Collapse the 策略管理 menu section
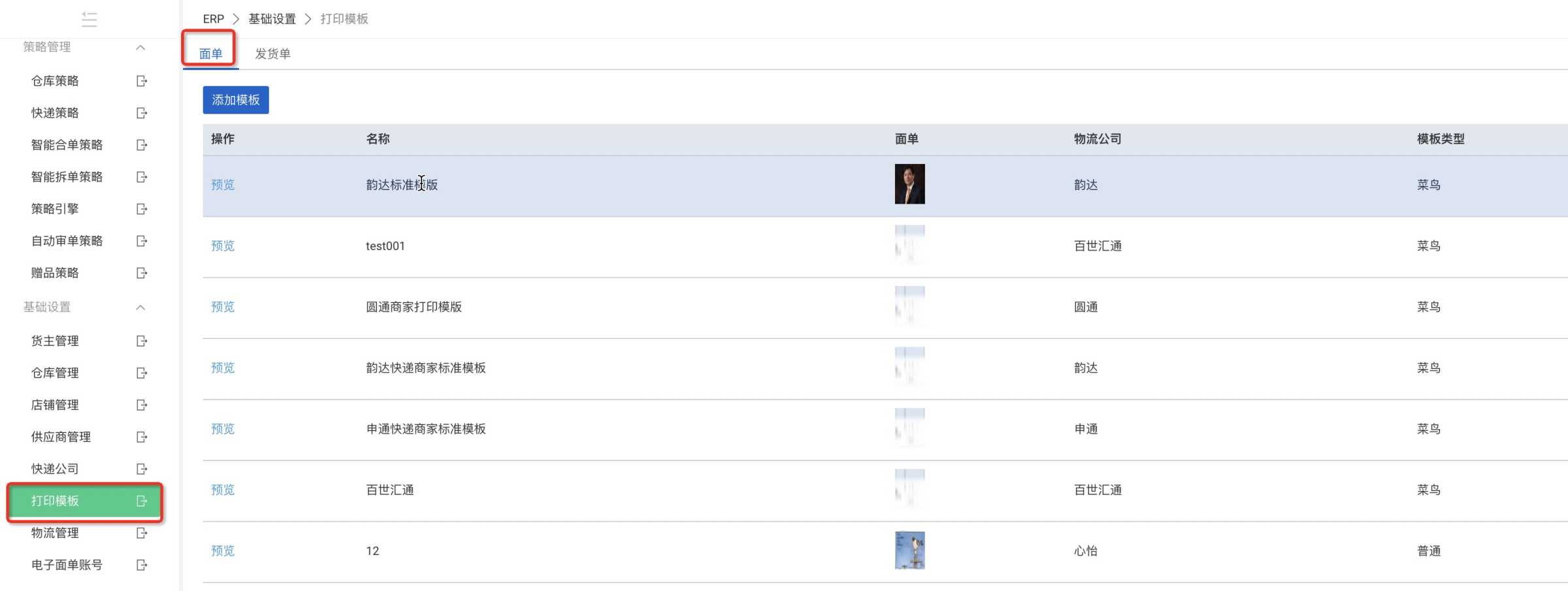The height and width of the screenshot is (591, 1568). click(x=140, y=47)
